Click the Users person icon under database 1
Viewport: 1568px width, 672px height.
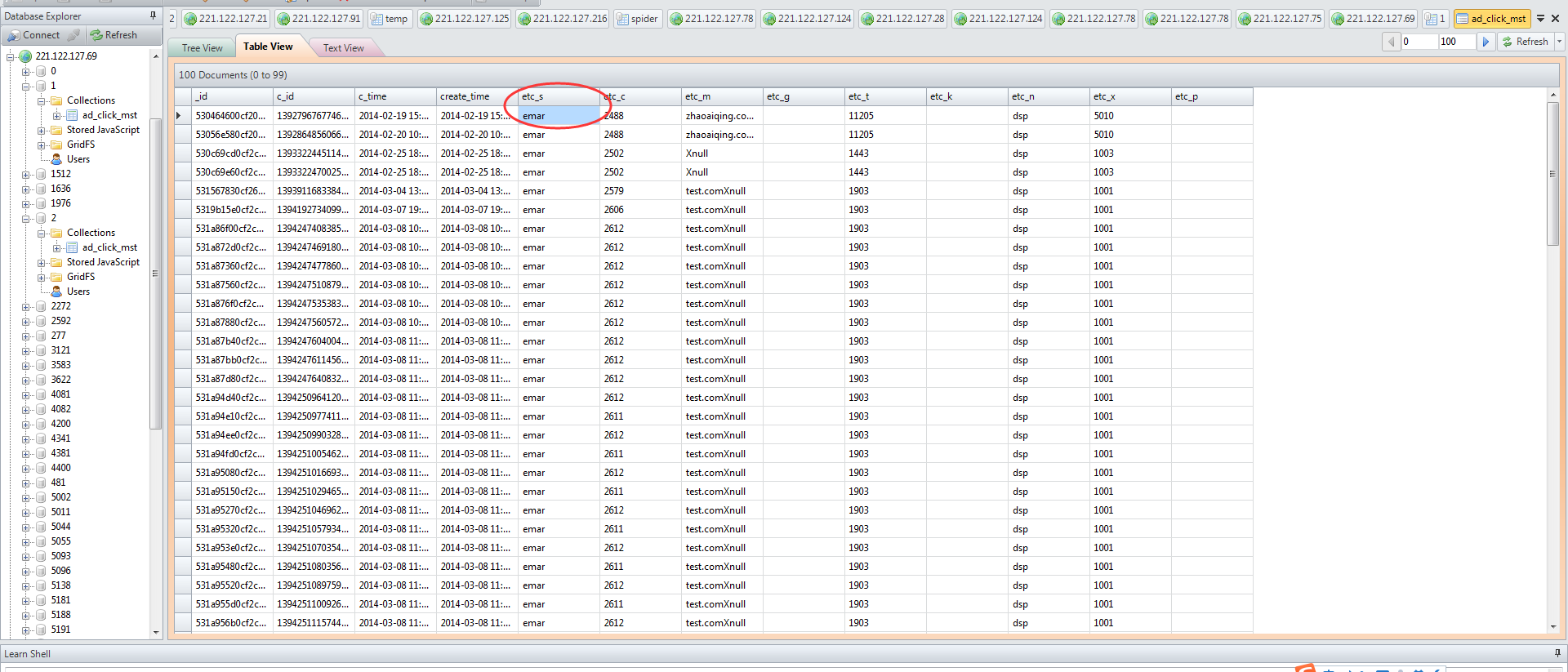56,159
